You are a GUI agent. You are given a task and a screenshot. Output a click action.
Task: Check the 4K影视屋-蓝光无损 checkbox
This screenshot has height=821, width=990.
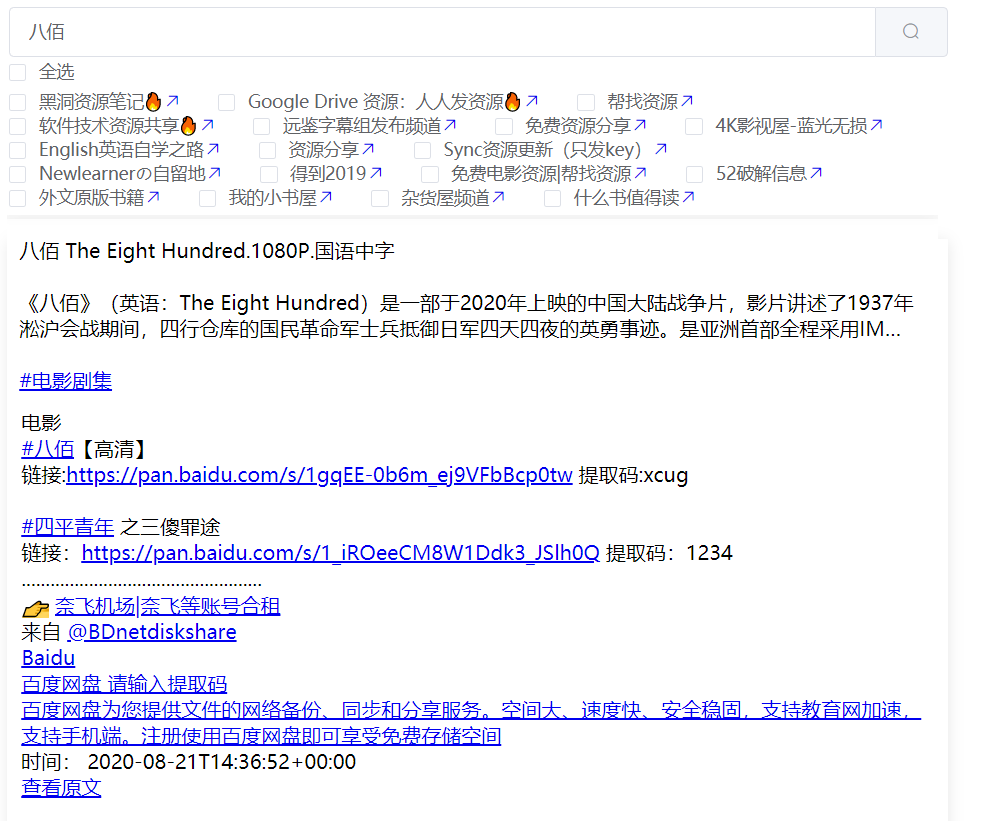[x=694, y=126]
